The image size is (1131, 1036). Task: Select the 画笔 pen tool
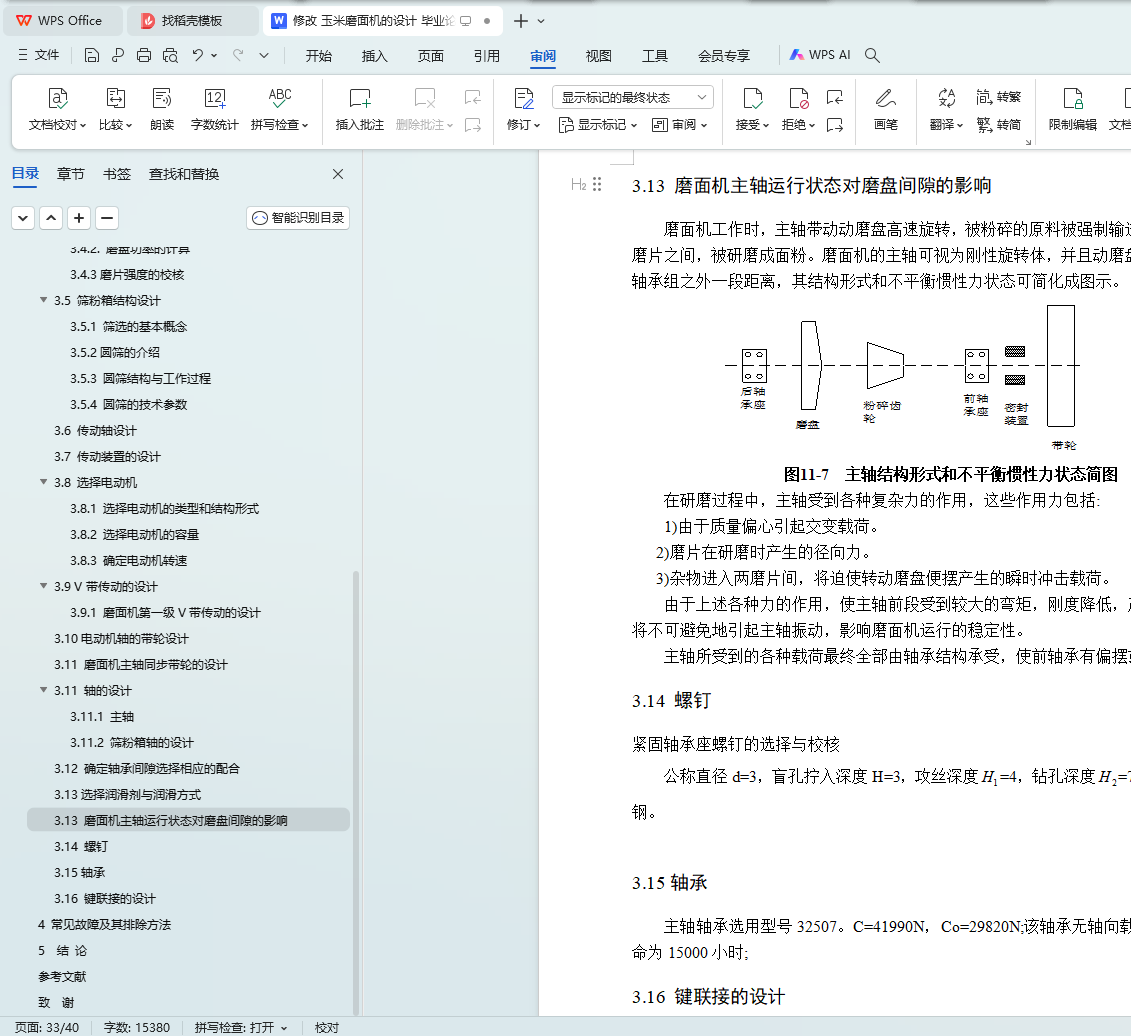tap(886, 109)
